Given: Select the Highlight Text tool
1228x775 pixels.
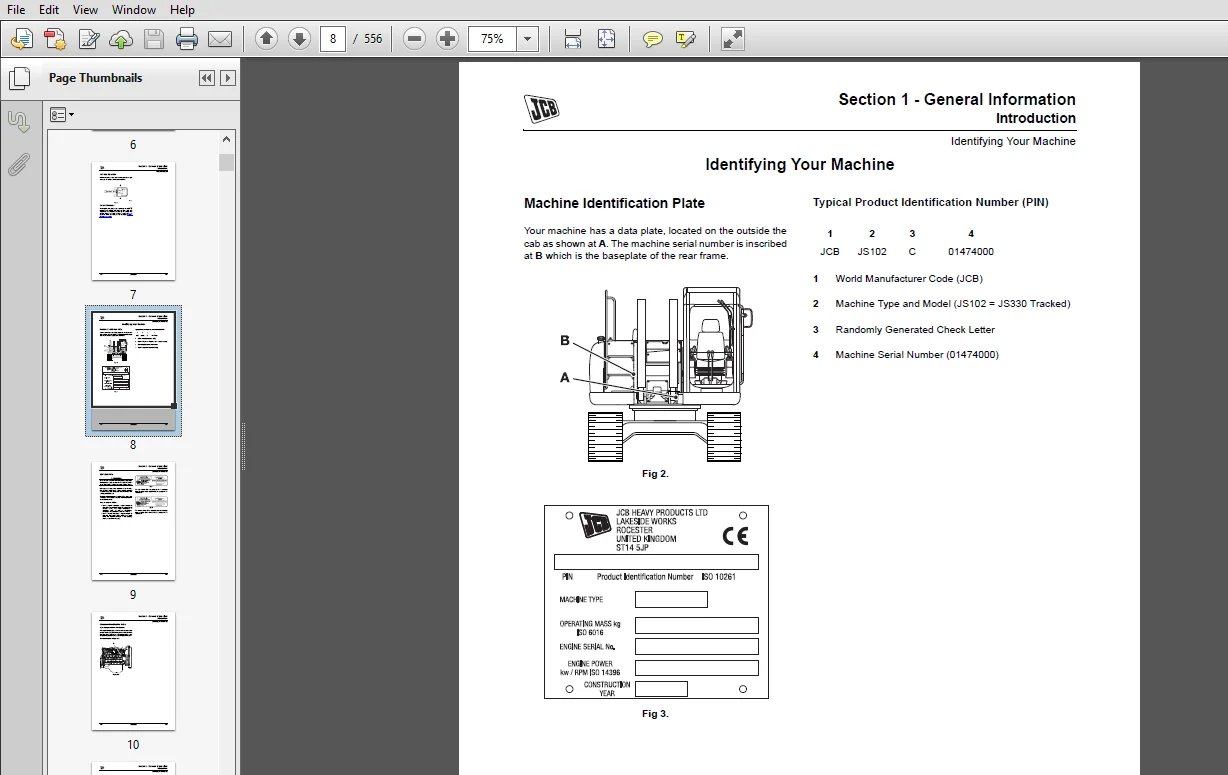Looking at the screenshot, I should coord(685,39).
